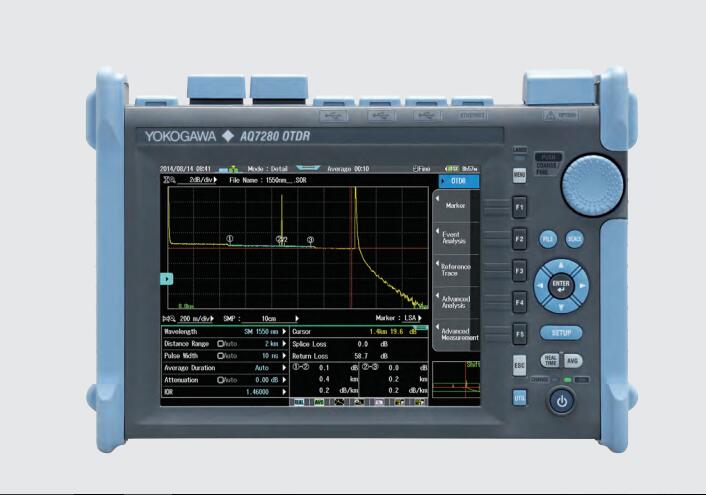Tap the up arrow on the directional pad
Viewport: 706px width, 495px height.
[561, 266]
